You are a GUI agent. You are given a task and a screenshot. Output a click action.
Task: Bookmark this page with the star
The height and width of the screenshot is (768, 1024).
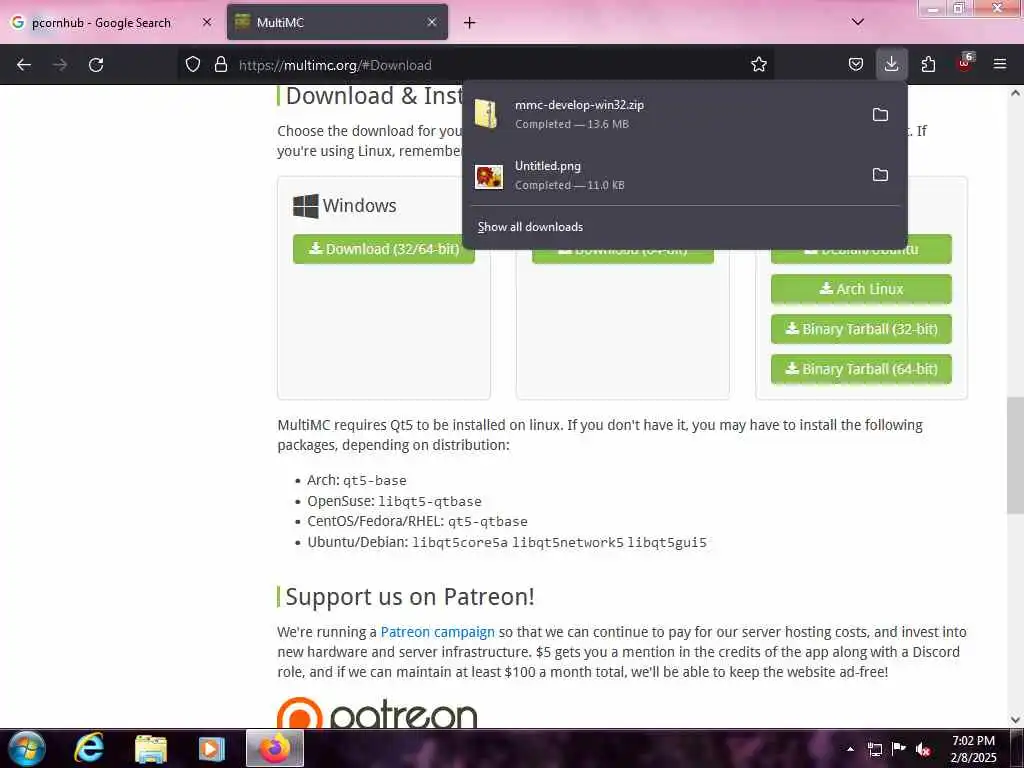[758, 65]
